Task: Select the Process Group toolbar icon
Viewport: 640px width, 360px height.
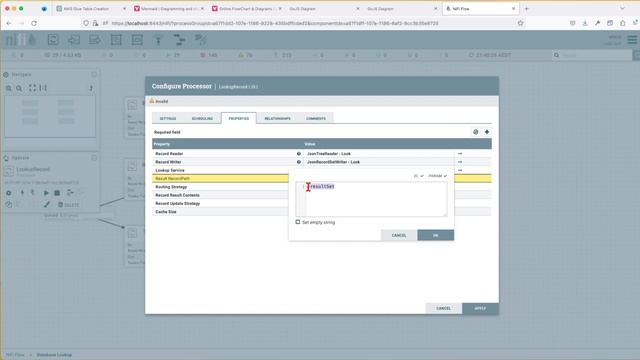Action: coord(116,40)
